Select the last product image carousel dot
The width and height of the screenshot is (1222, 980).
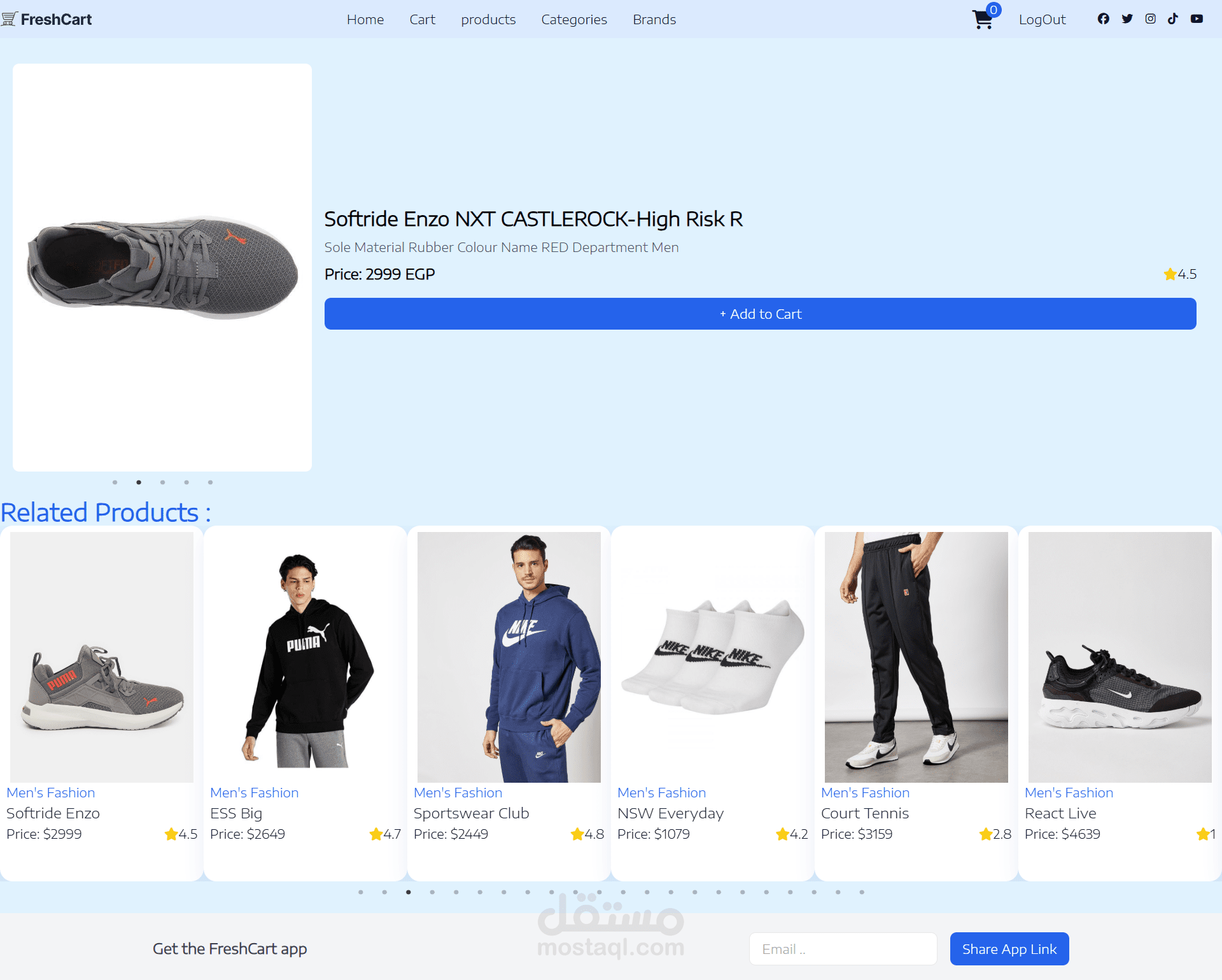(211, 482)
